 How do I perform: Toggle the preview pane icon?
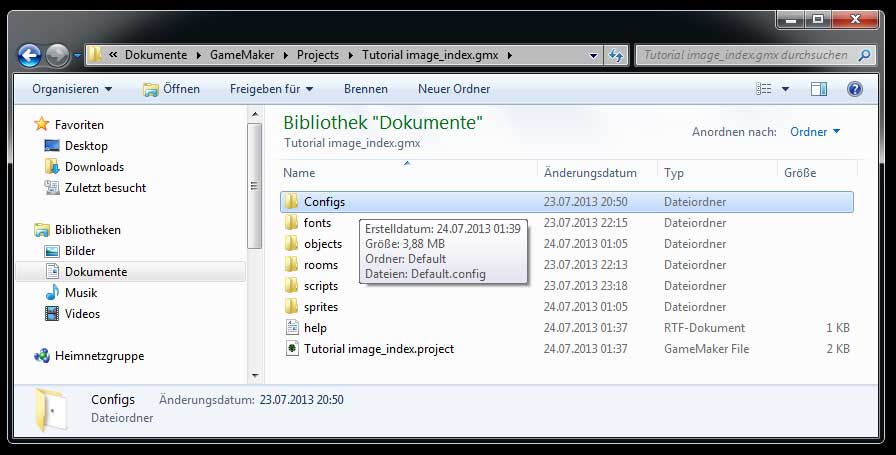point(819,89)
